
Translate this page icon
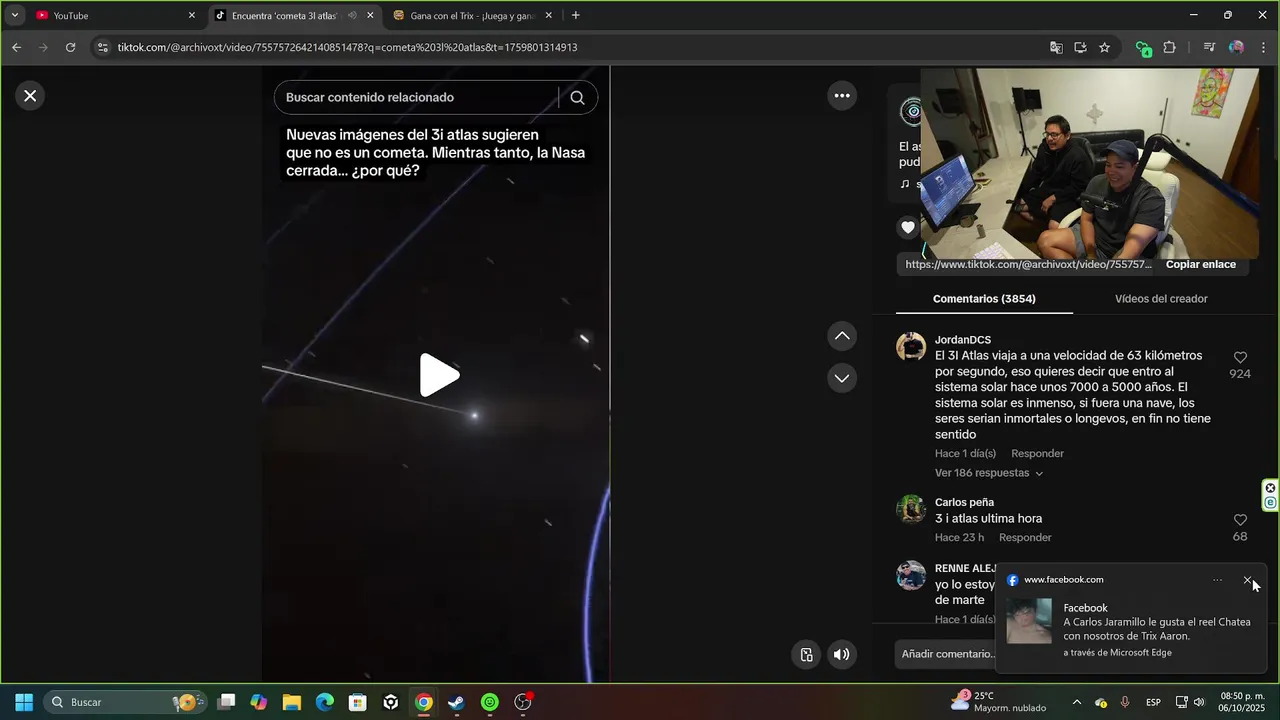click(x=1056, y=47)
